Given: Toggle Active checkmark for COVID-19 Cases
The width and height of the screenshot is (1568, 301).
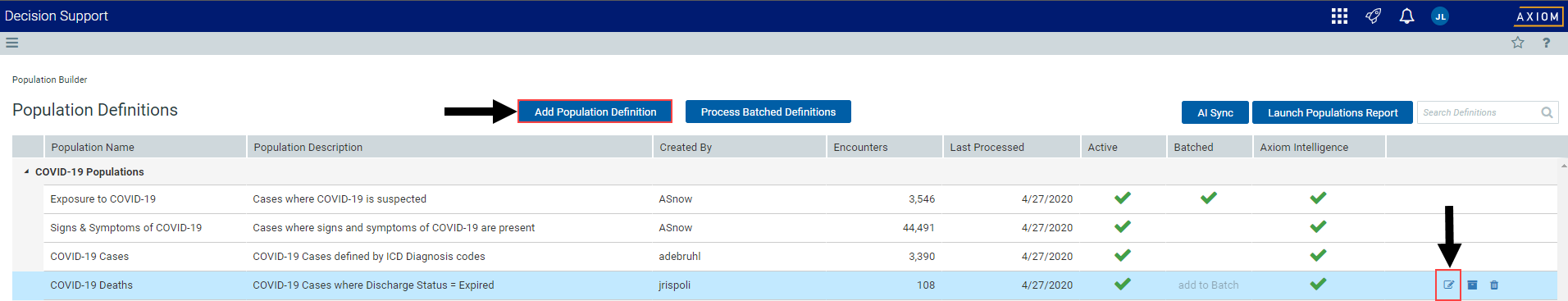Looking at the screenshot, I should click(1123, 255).
